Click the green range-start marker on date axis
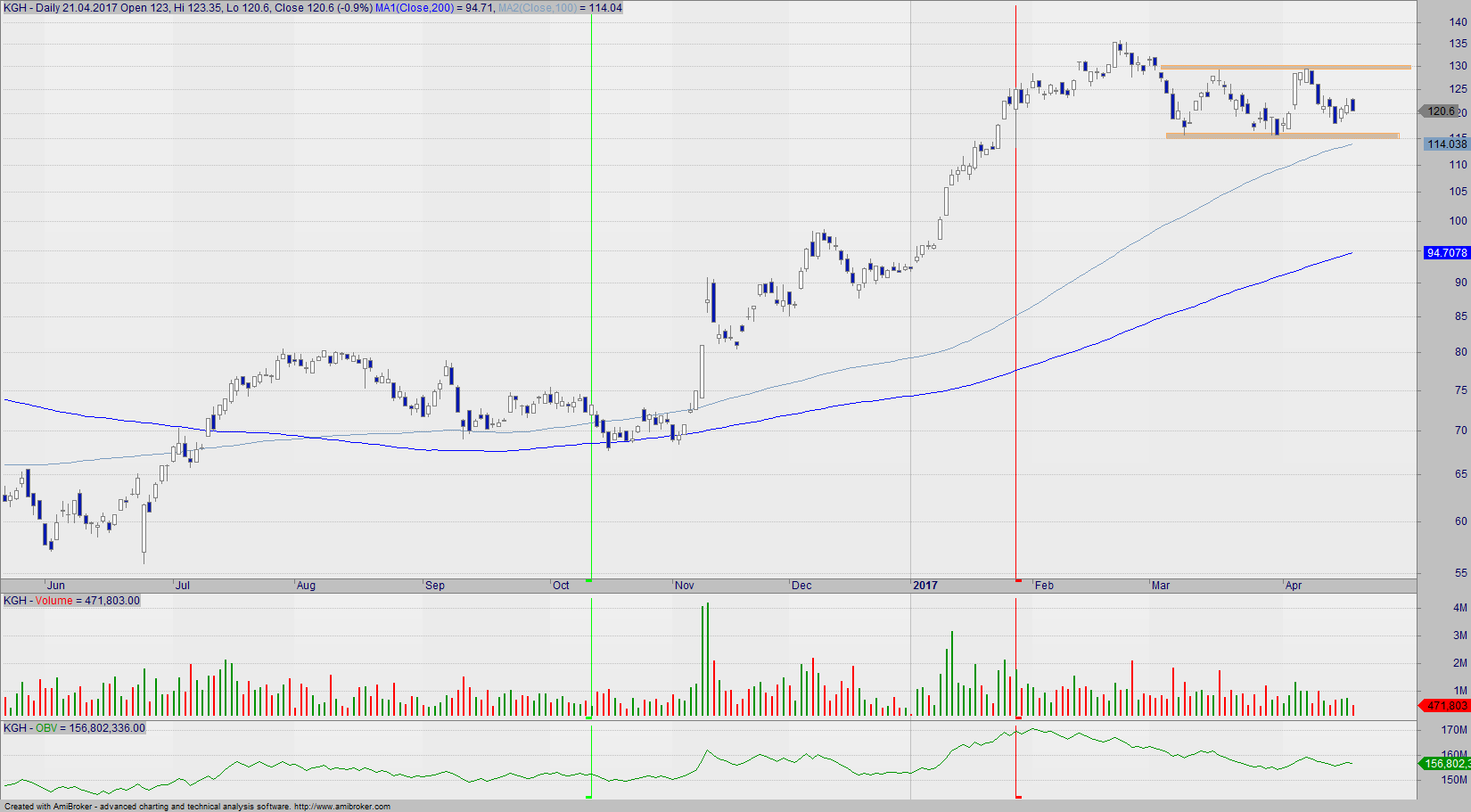This screenshot has height=812, width=1471. [588, 580]
